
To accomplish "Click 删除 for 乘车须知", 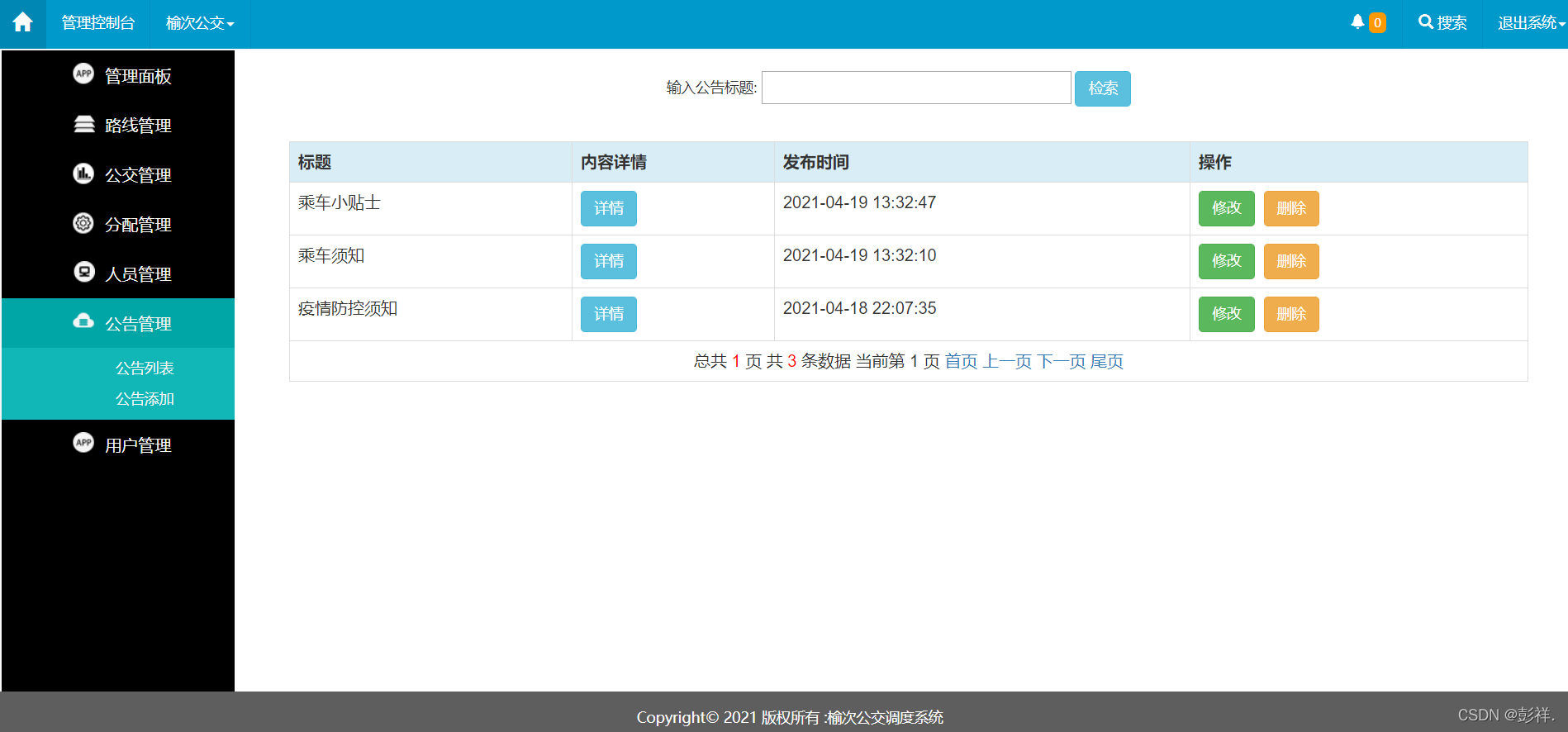I will point(1291,261).
